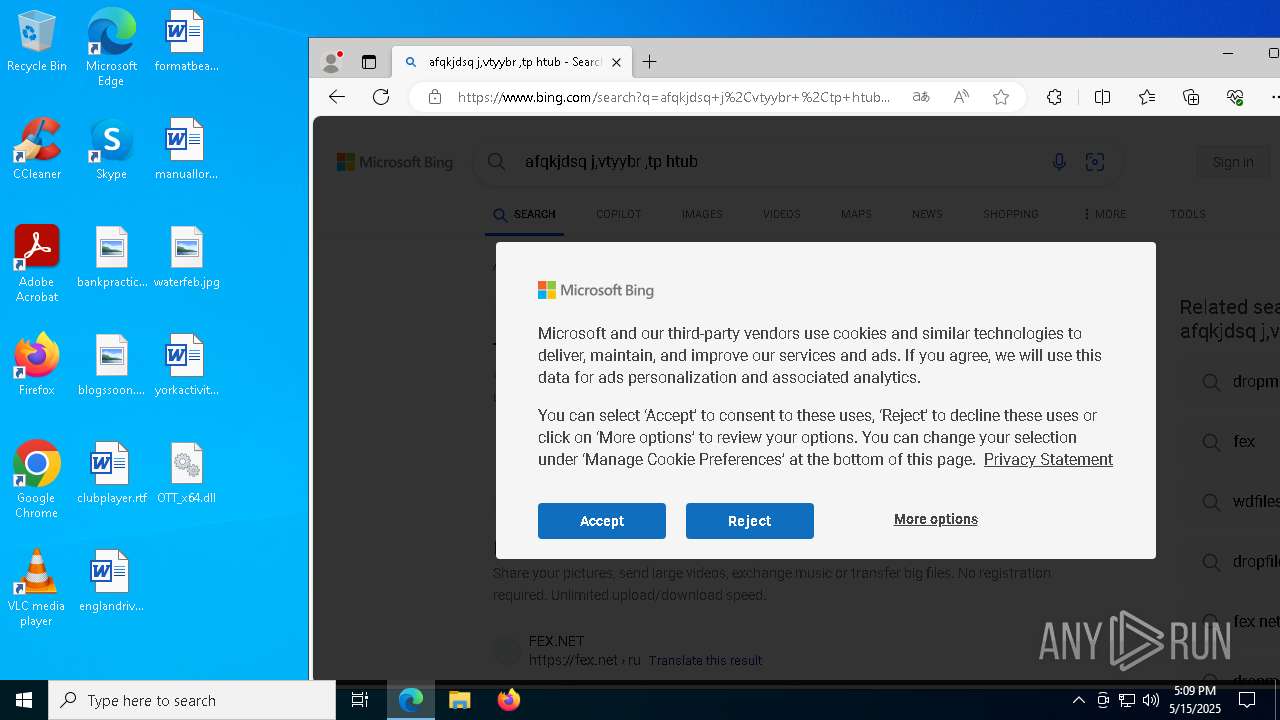The height and width of the screenshot is (720, 1280).
Task: Enter Edge split screen view
Action: [x=1102, y=97]
